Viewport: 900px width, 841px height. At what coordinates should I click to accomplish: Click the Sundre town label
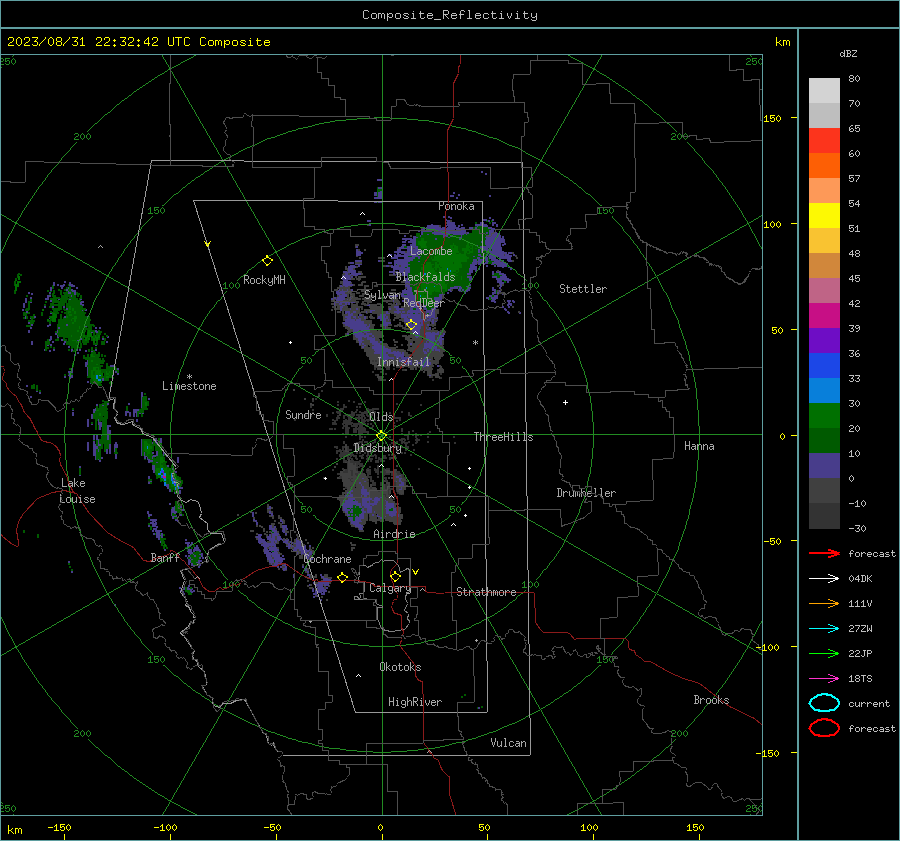(303, 414)
